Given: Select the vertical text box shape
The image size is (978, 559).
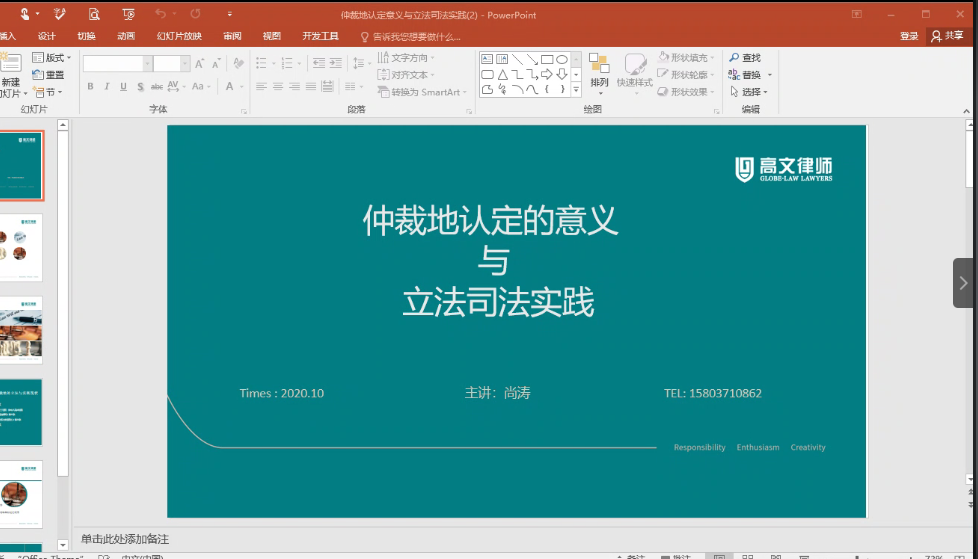Looking at the screenshot, I should coord(502,59).
